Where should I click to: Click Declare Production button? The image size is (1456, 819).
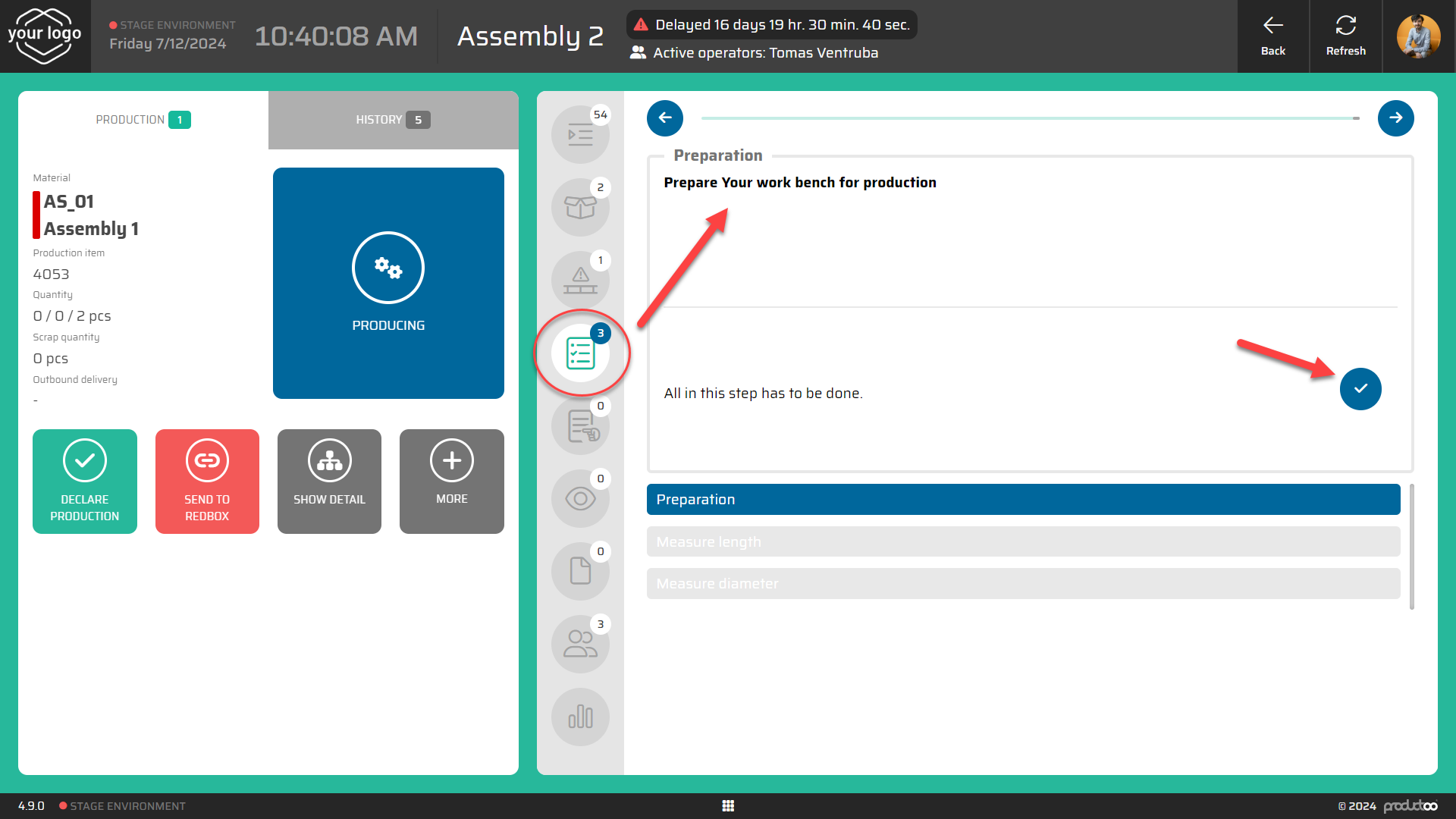[x=85, y=482]
